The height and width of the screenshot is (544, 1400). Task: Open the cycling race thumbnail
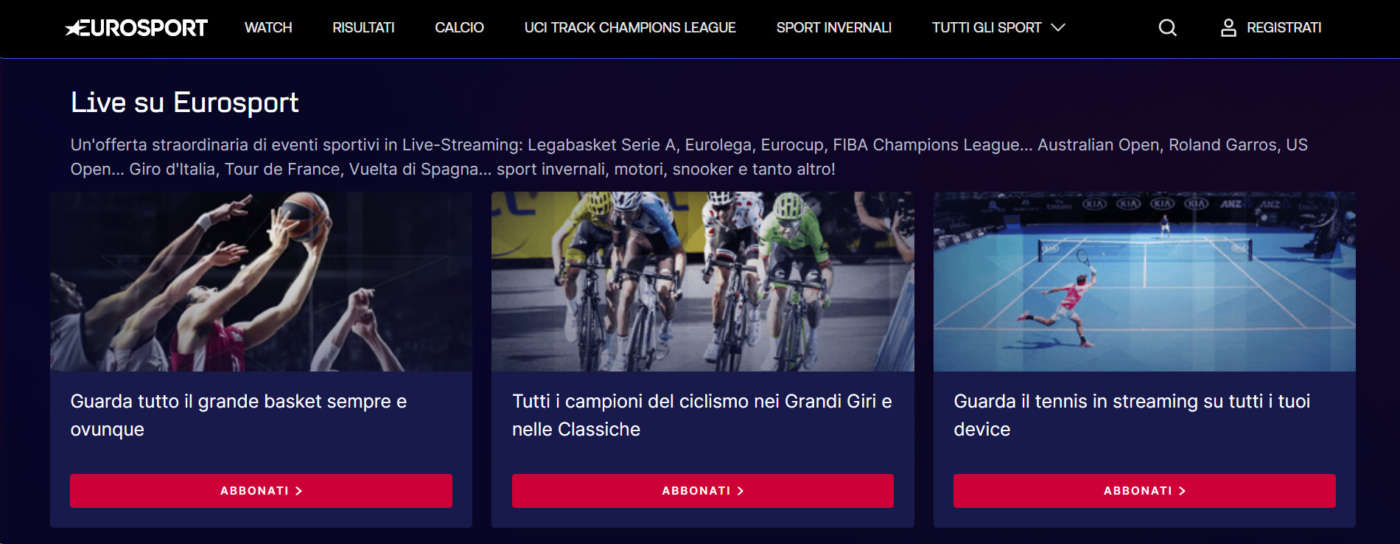coord(702,281)
